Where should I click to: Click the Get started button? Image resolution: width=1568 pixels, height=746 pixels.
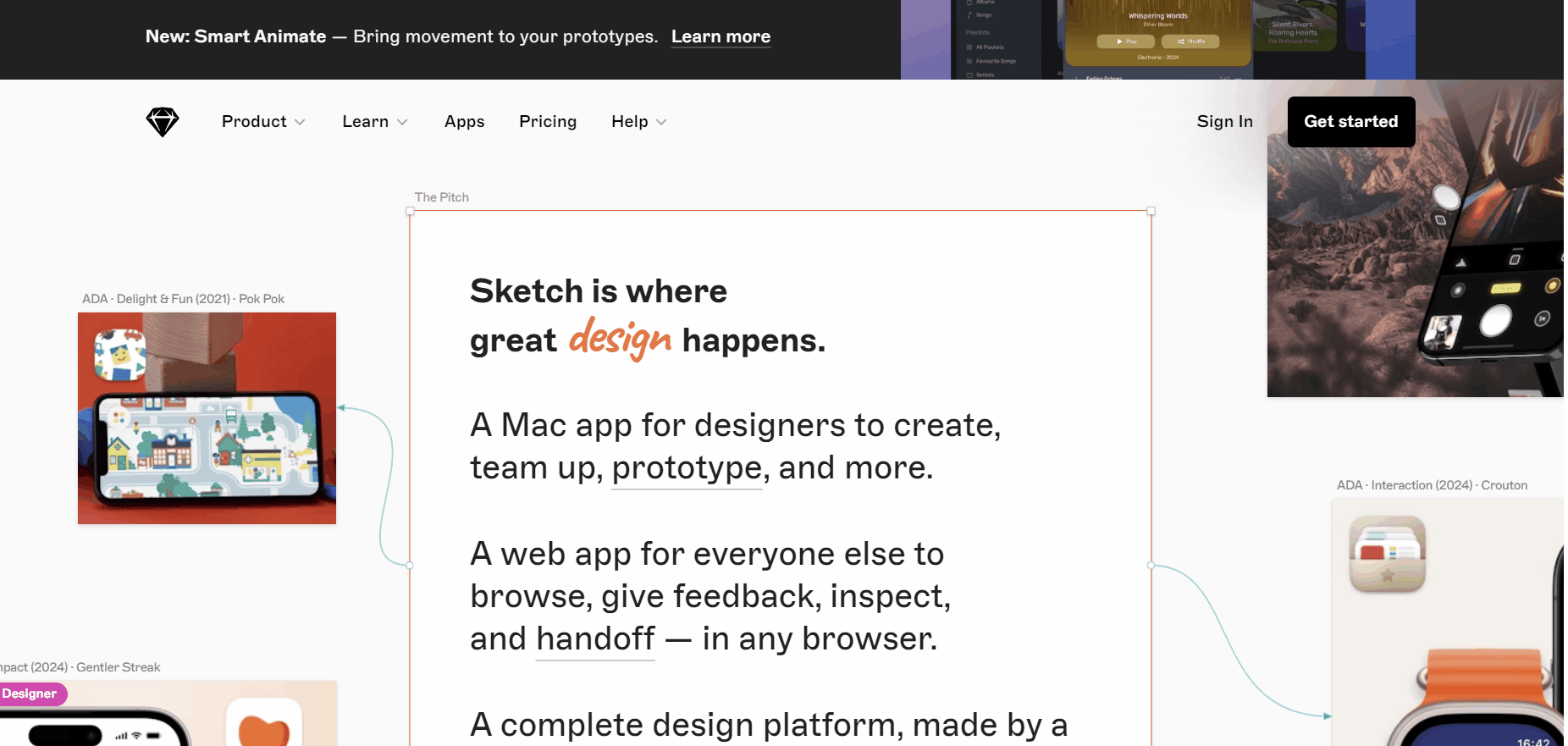coord(1350,122)
